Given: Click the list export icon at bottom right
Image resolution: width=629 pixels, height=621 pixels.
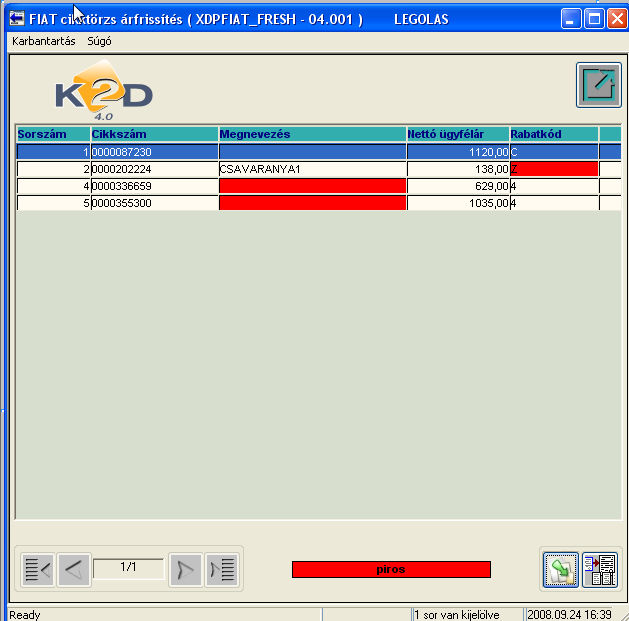Looking at the screenshot, I should point(600,570).
